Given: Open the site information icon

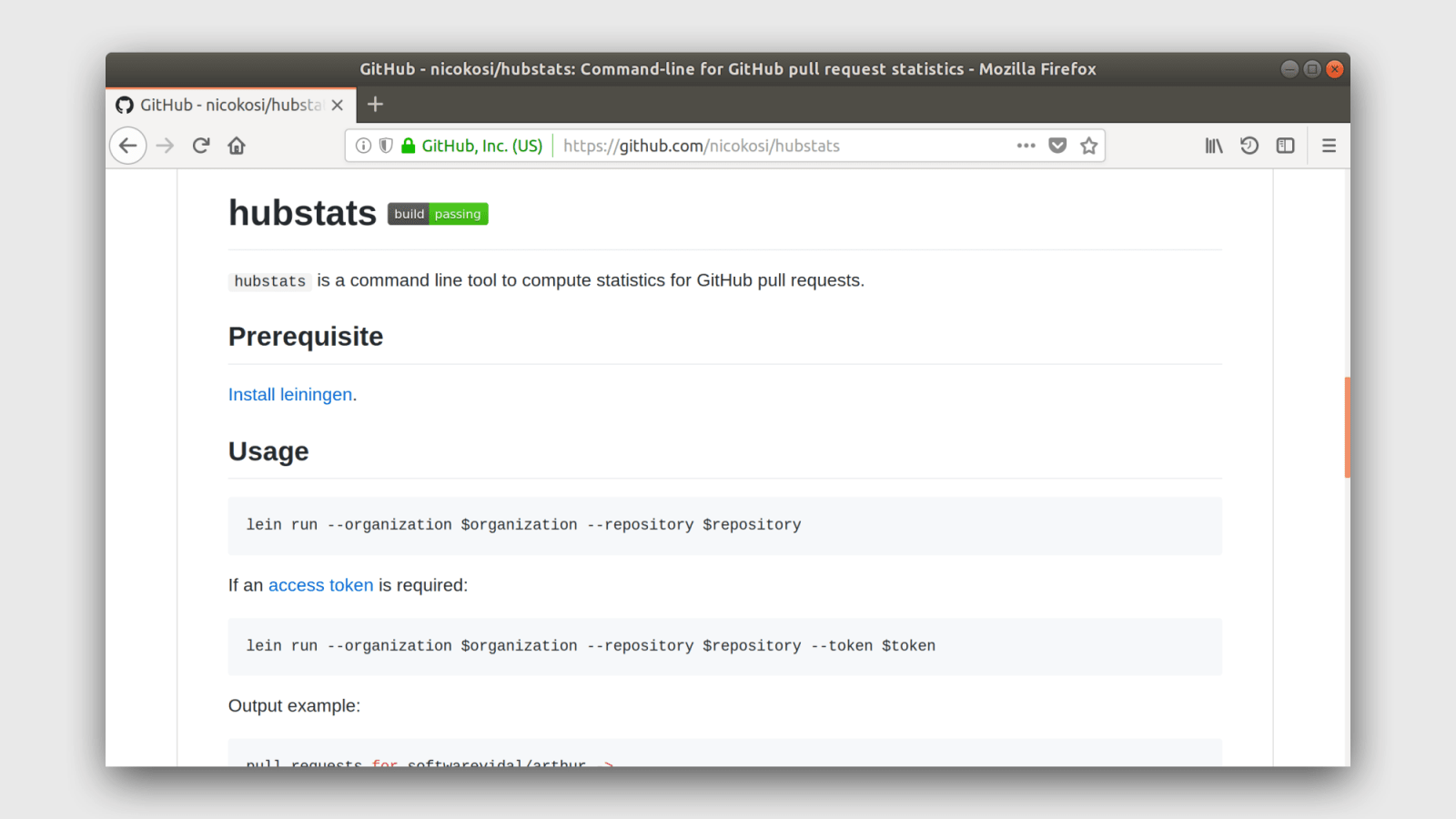Looking at the screenshot, I should (363, 146).
